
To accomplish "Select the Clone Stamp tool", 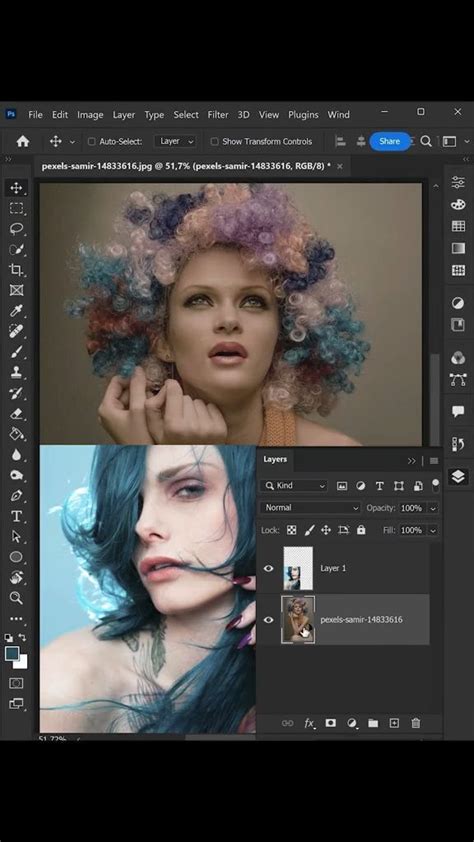I will point(16,372).
